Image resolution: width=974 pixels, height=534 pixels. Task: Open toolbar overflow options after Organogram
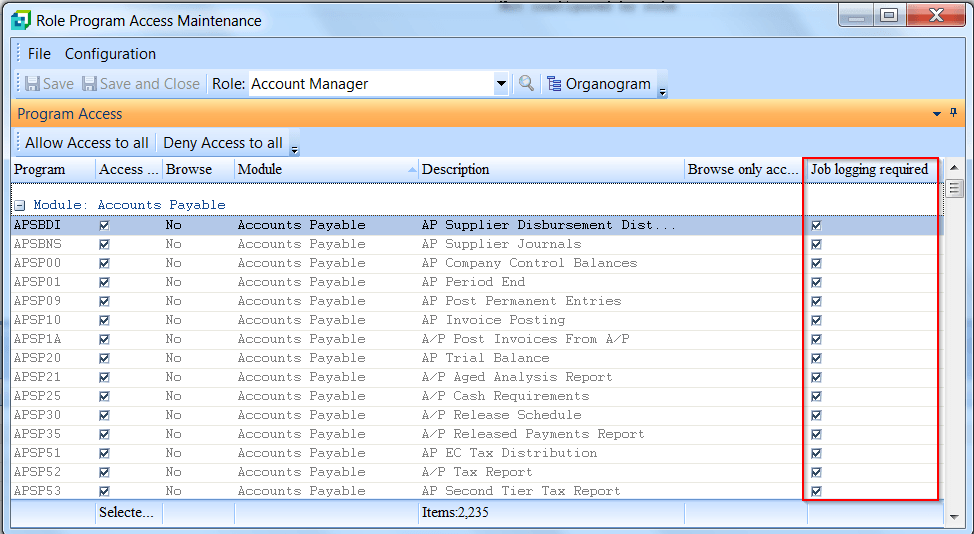[x=662, y=93]
